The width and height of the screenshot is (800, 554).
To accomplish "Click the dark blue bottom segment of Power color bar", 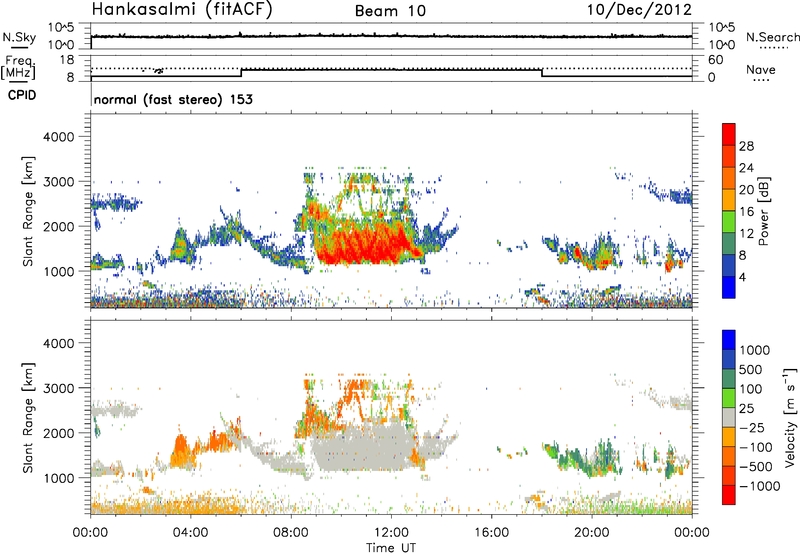I will tap(729, 287).
